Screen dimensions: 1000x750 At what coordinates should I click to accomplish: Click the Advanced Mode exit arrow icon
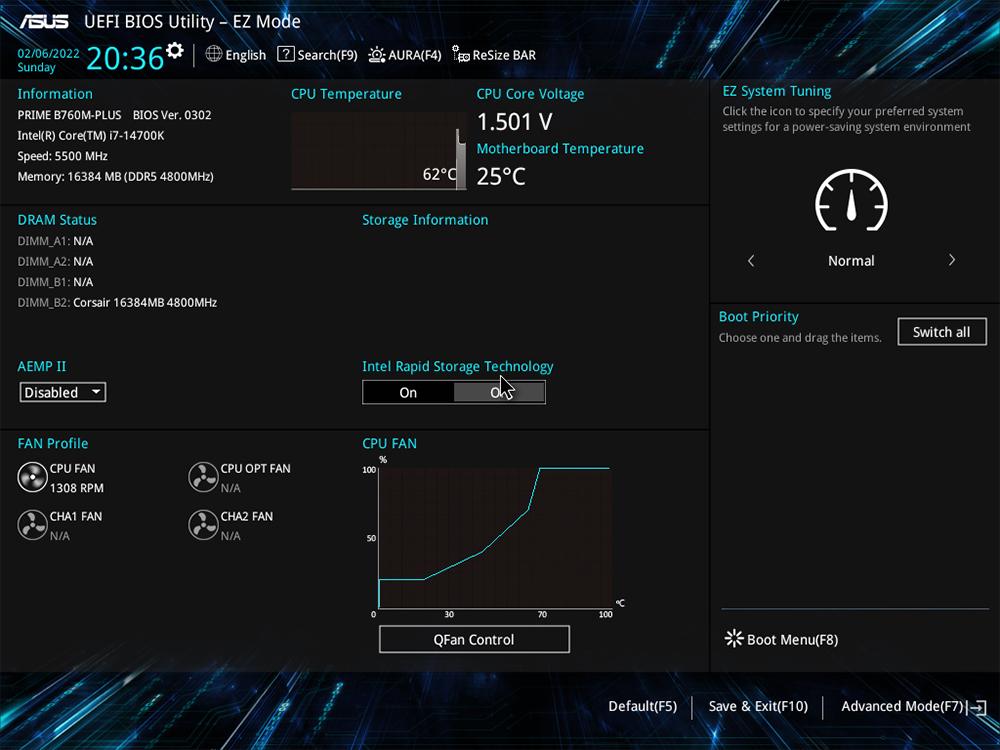[978, 707]
